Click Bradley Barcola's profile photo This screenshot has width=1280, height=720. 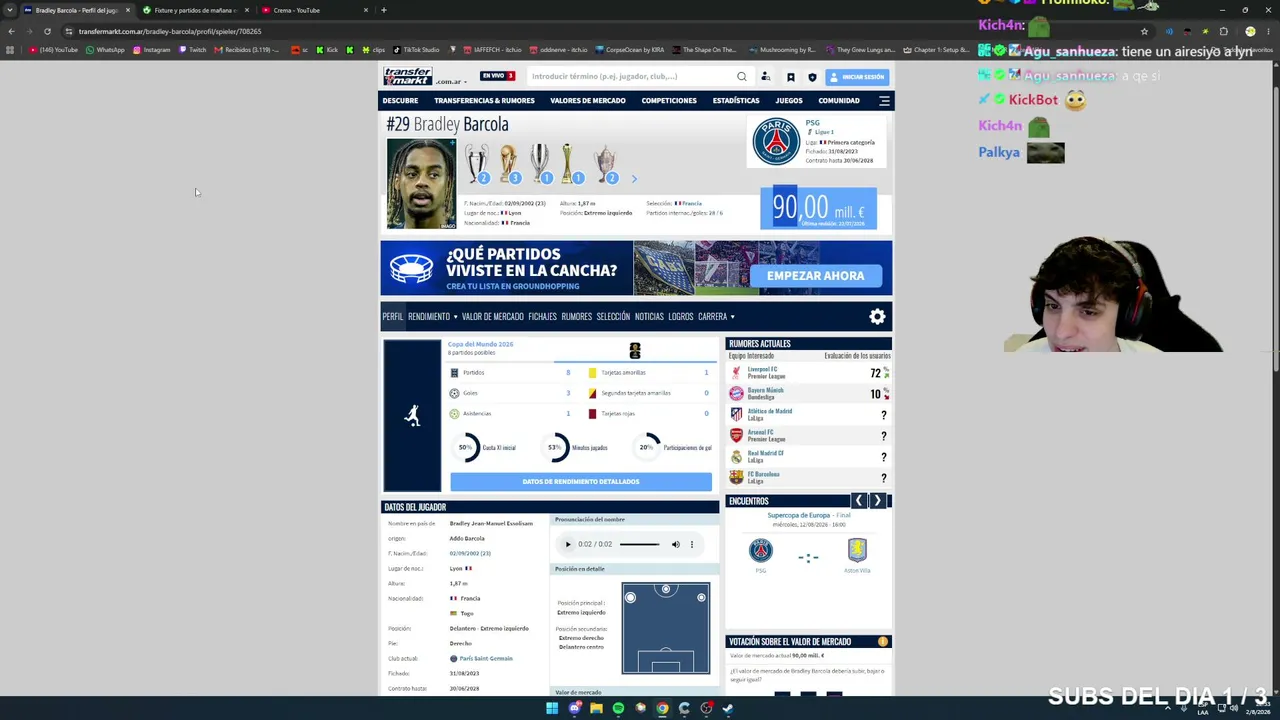pos(421,184)
